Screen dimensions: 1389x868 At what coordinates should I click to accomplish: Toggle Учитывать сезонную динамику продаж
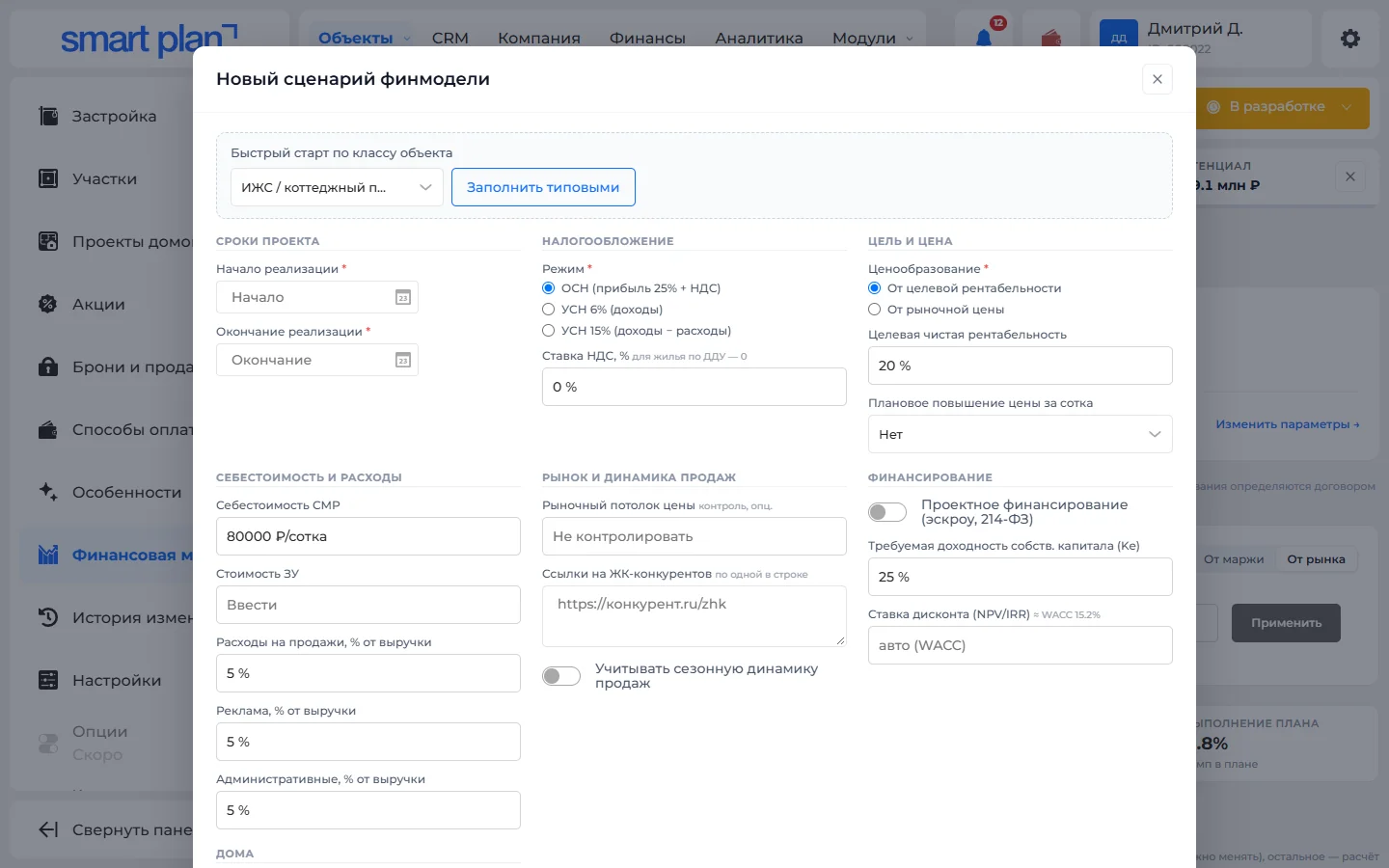561,676
